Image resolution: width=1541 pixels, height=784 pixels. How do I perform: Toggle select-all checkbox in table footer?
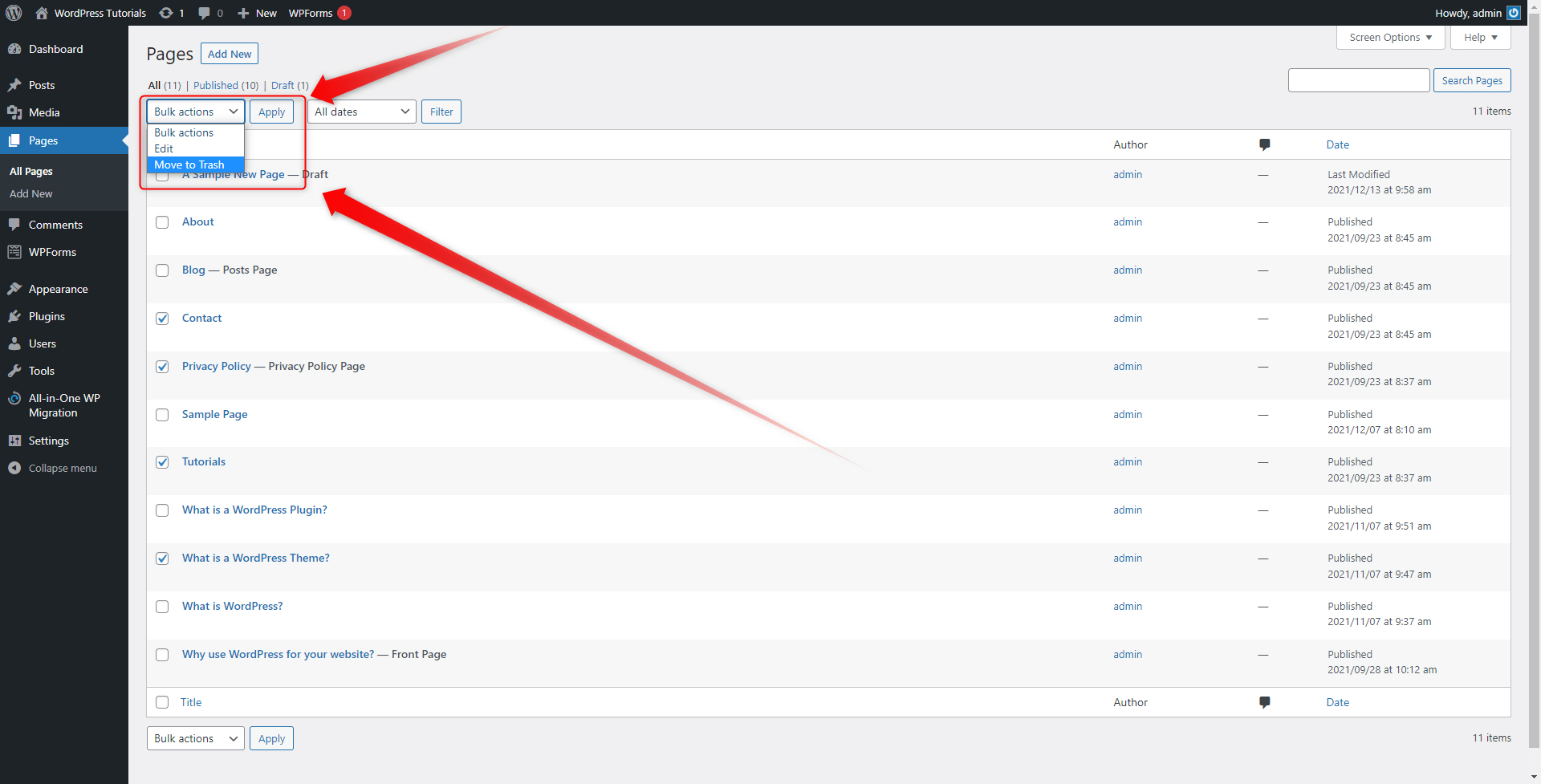coord(162,702)
